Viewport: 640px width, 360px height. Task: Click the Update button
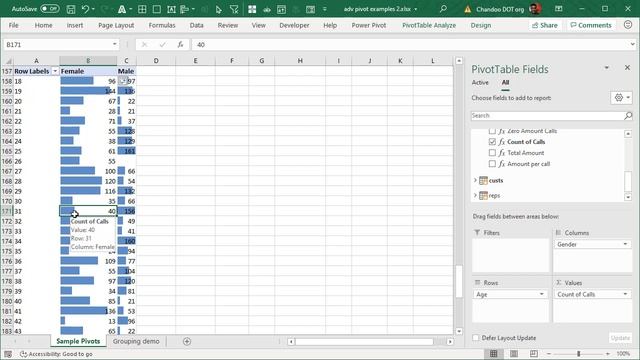click(620, 338)
